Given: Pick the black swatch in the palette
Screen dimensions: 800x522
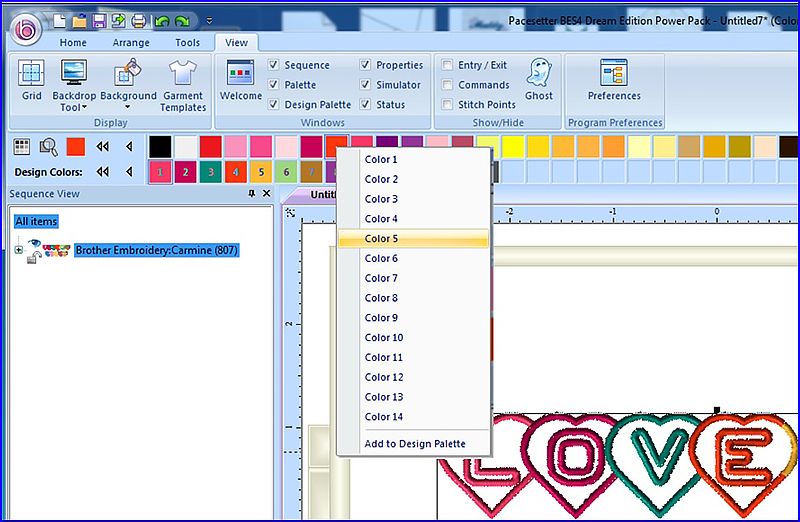Looking at the screenshot, I should 160,147.
